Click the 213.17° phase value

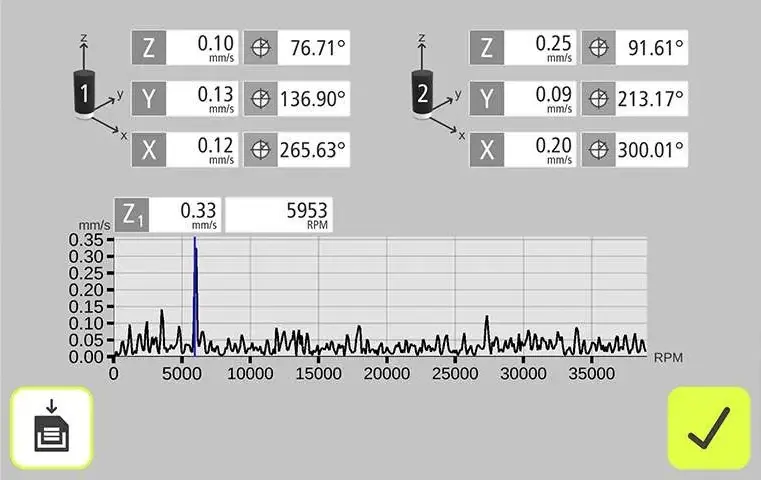point(651,99)
